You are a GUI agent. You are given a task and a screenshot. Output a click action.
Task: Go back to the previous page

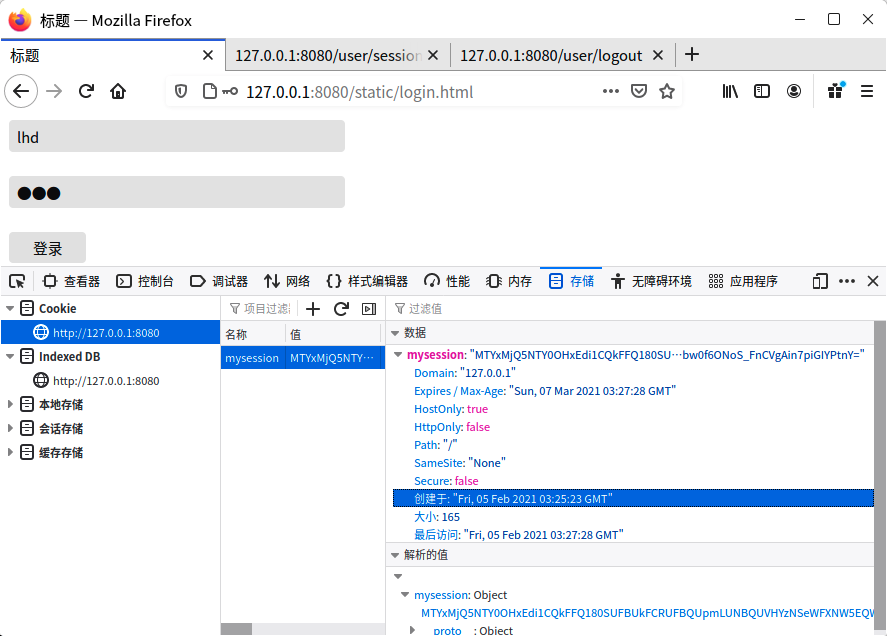tap(21, 91)
